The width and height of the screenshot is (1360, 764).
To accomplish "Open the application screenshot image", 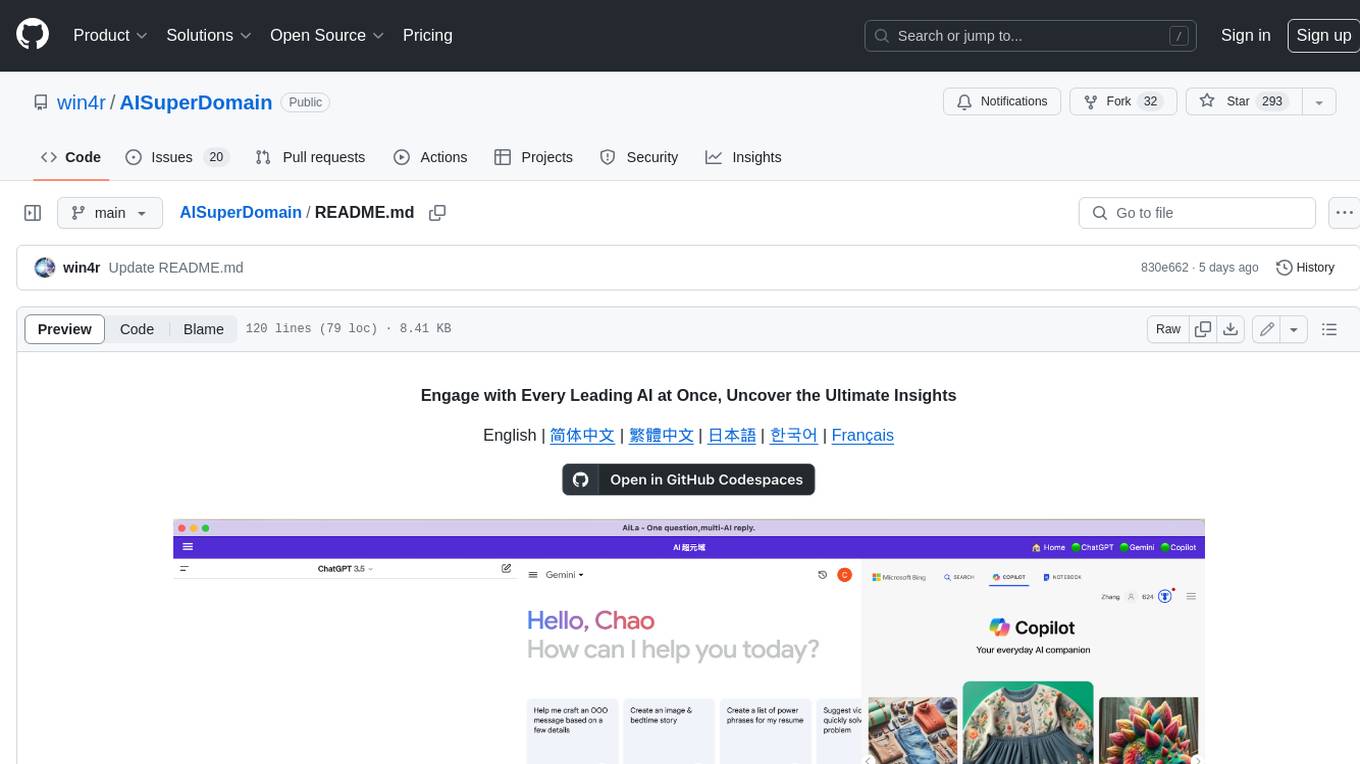I will point(688,641).
